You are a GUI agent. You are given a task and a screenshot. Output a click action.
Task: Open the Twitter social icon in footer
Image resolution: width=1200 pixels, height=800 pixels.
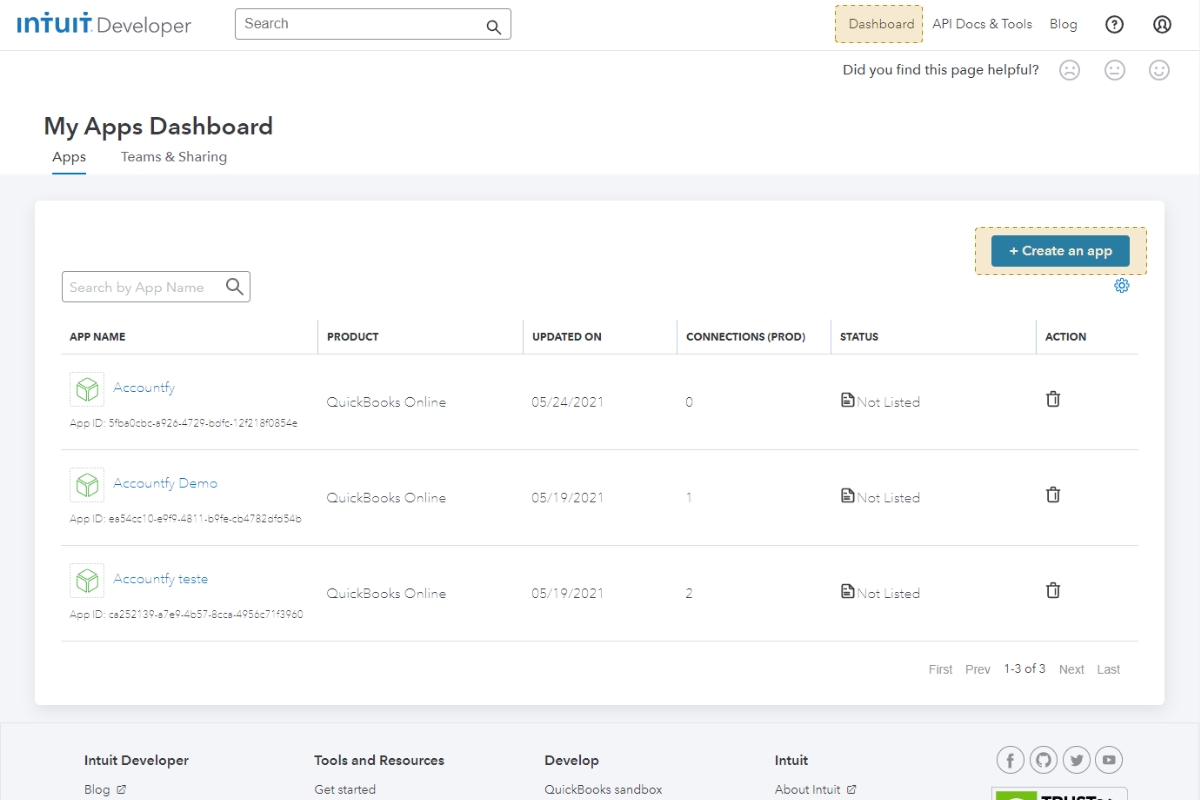click(x=1076, y=759)
